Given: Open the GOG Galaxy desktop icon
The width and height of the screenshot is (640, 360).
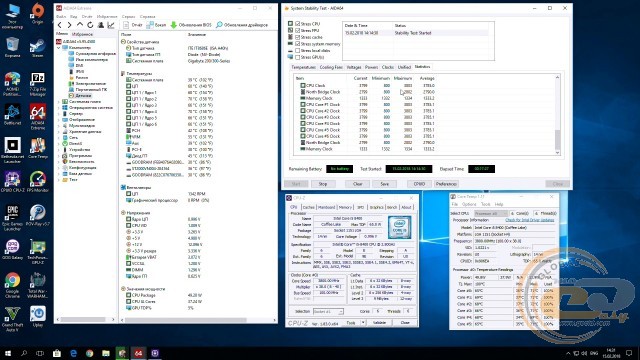Looking at the screenshot, I should [x=12, y=249].
